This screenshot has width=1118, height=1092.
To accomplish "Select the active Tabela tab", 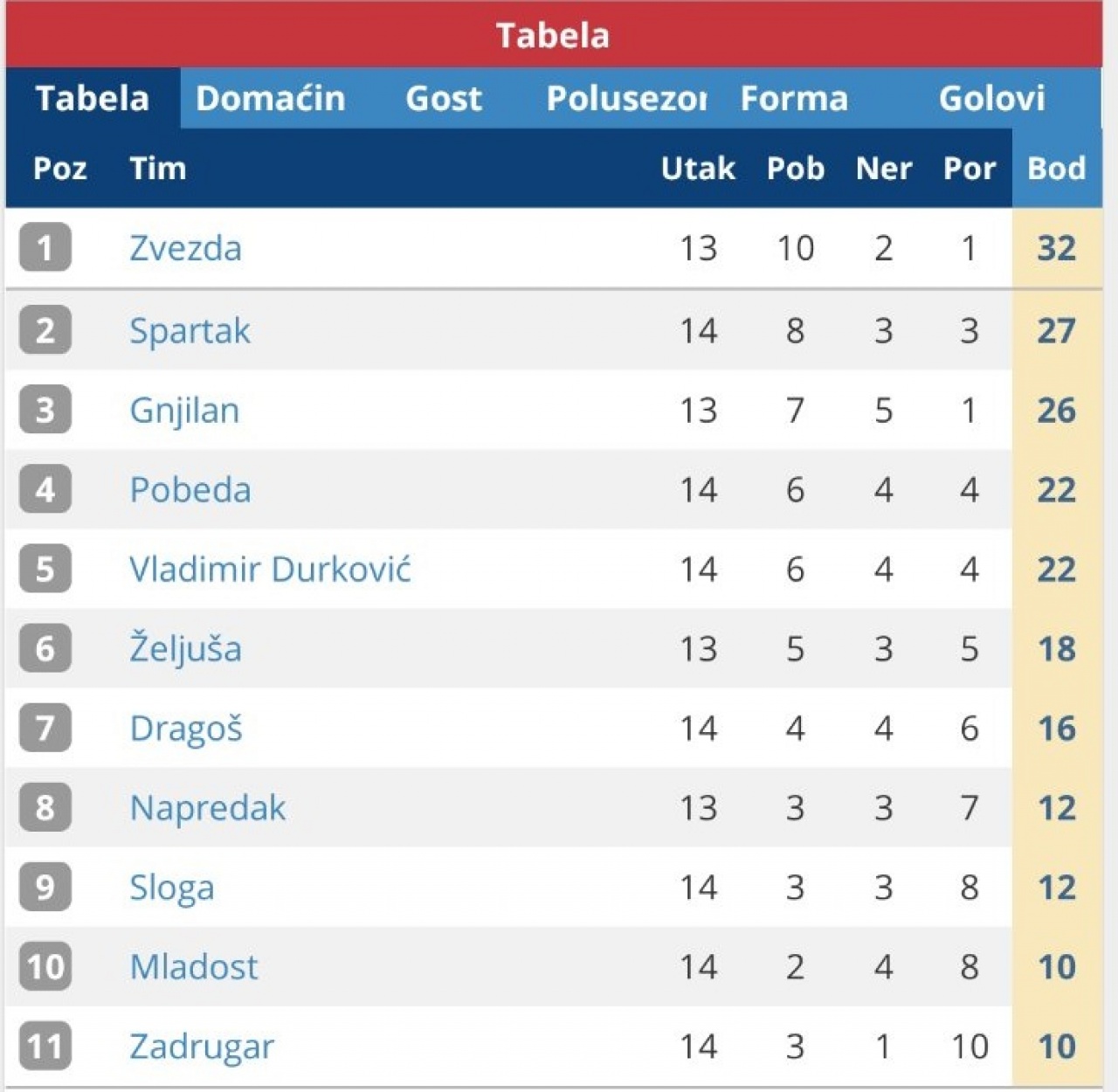I will tap(93, 98).
